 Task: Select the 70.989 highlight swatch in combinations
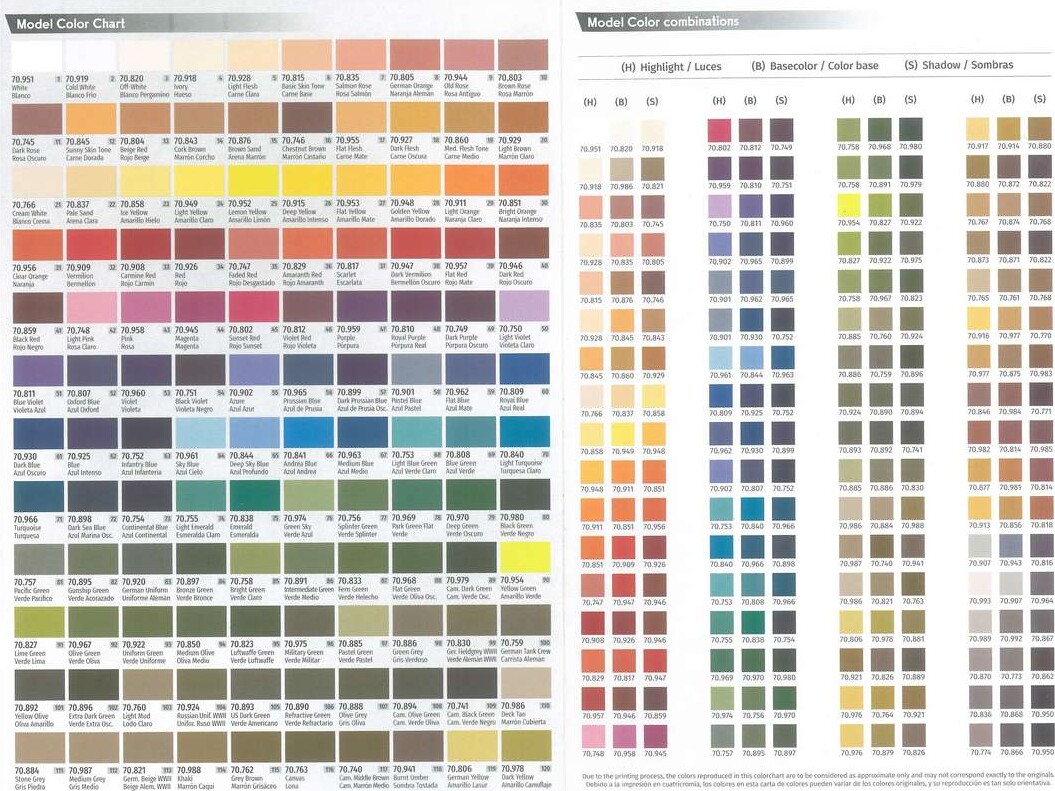[x=980, y=622]
